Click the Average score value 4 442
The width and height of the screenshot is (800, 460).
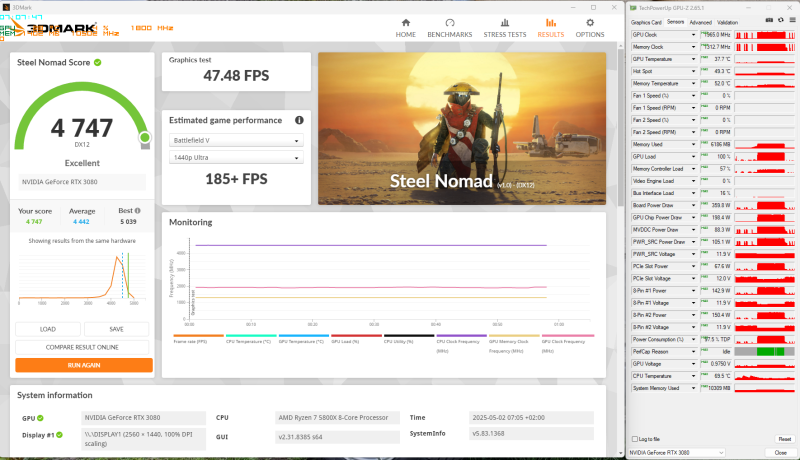pos(81,222)
